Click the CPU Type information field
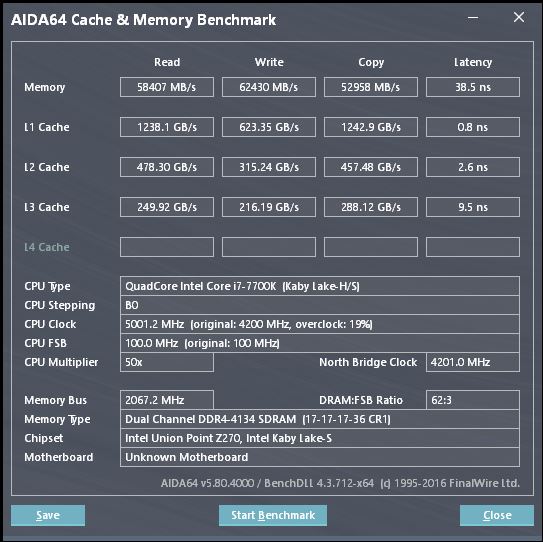Screen dimensions: 543x542 (320, 286)
